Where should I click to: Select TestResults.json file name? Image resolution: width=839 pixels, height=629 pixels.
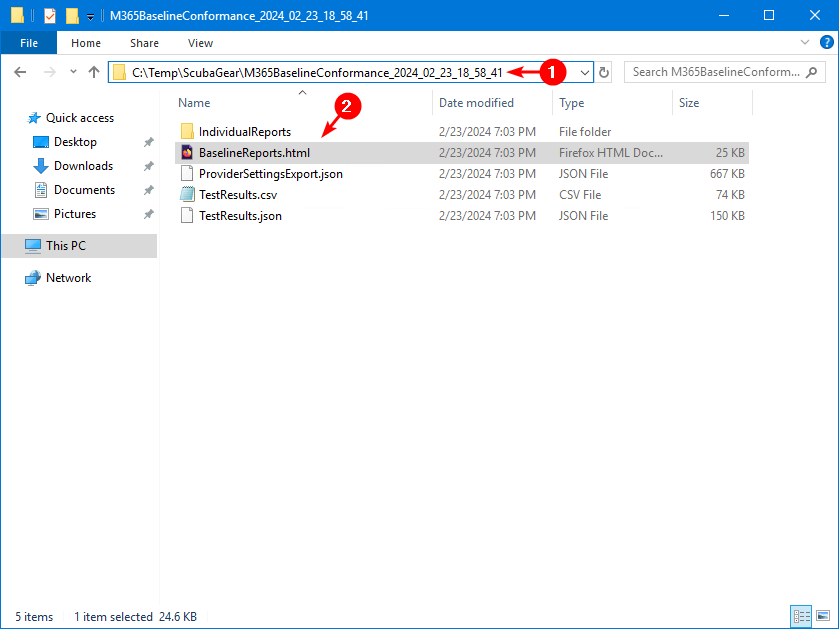click(240, 216)
